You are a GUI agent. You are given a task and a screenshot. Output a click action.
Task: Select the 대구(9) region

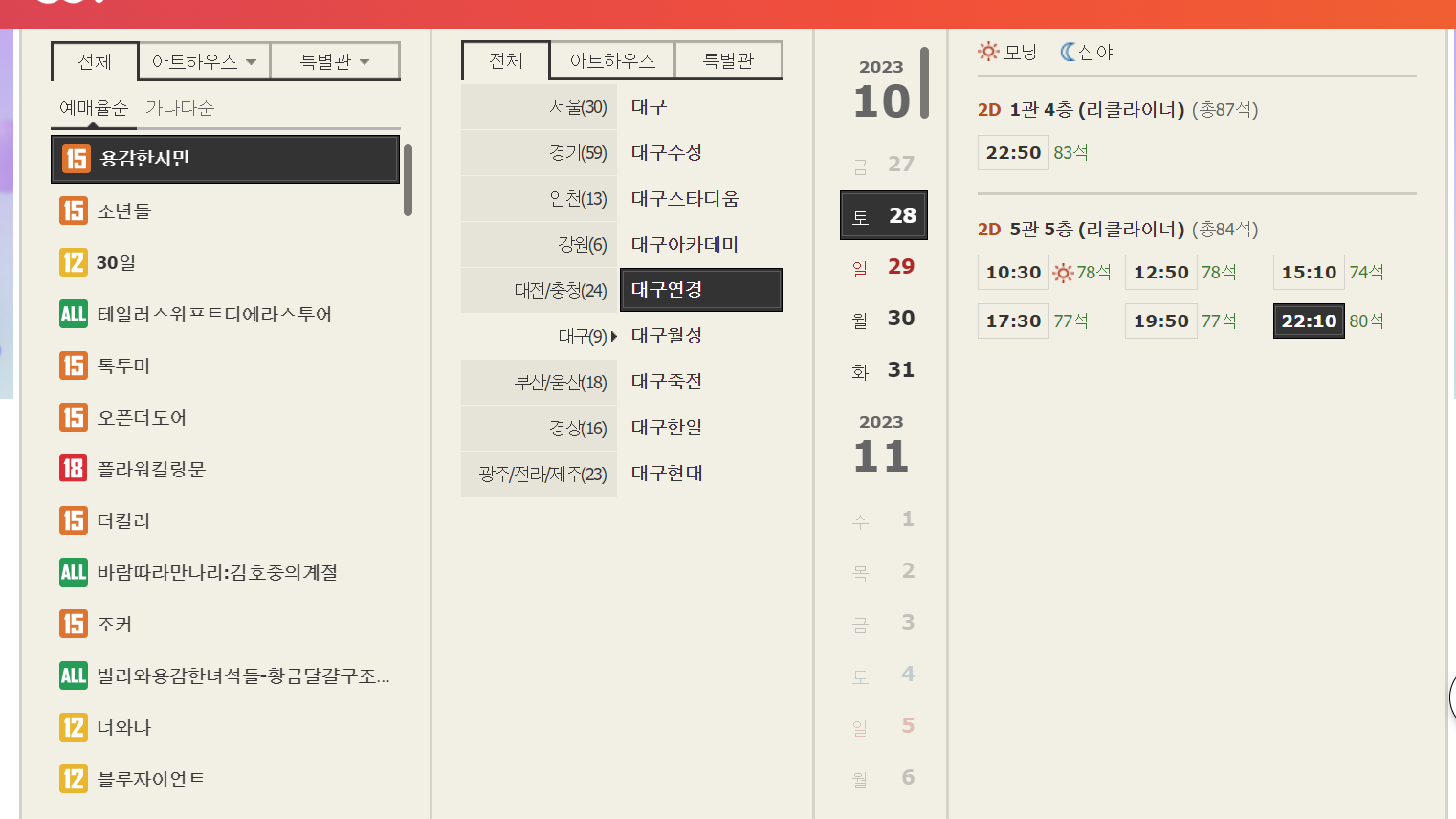[x=539, y=337]
